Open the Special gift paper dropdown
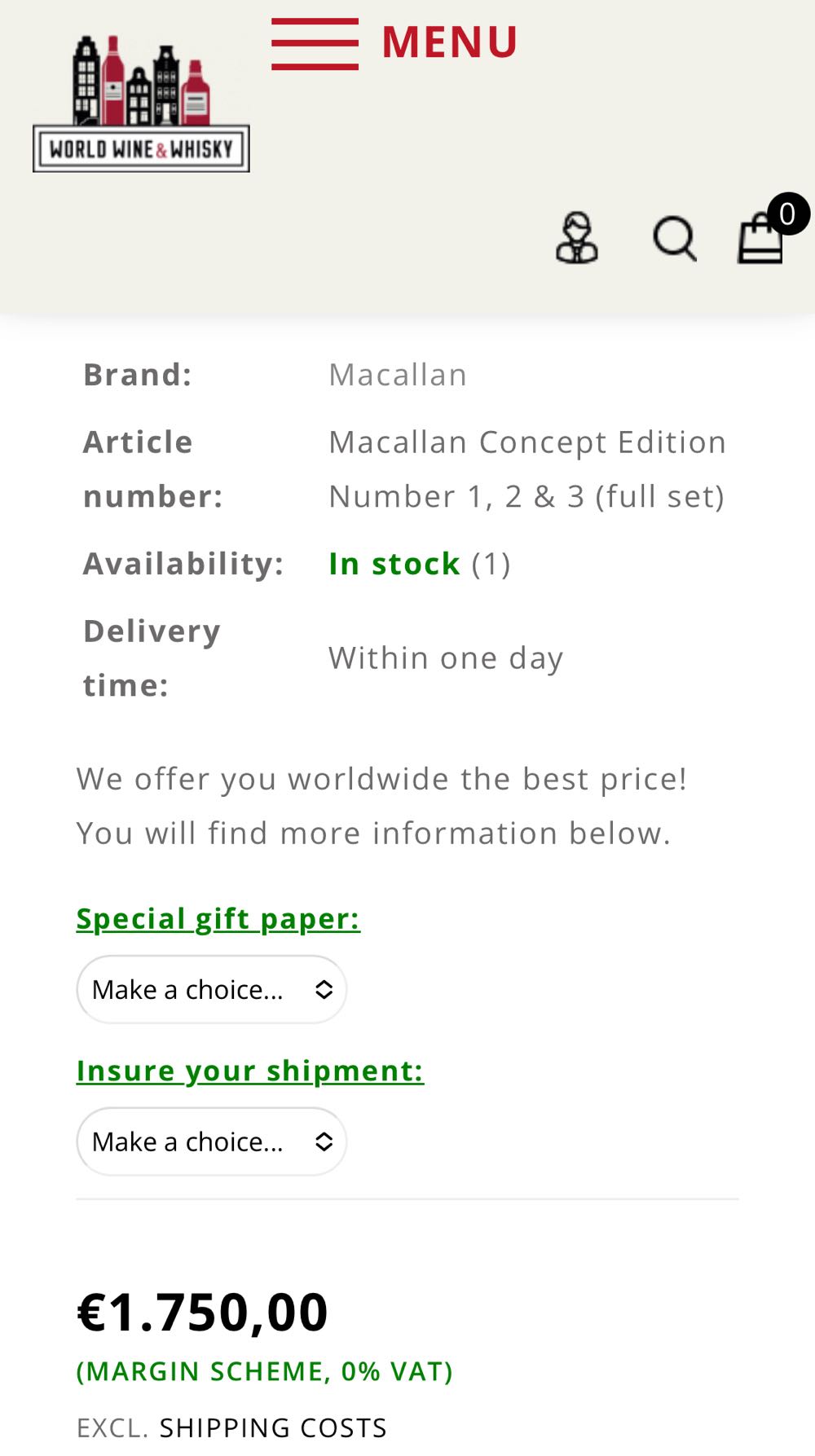 coord(210,988)
